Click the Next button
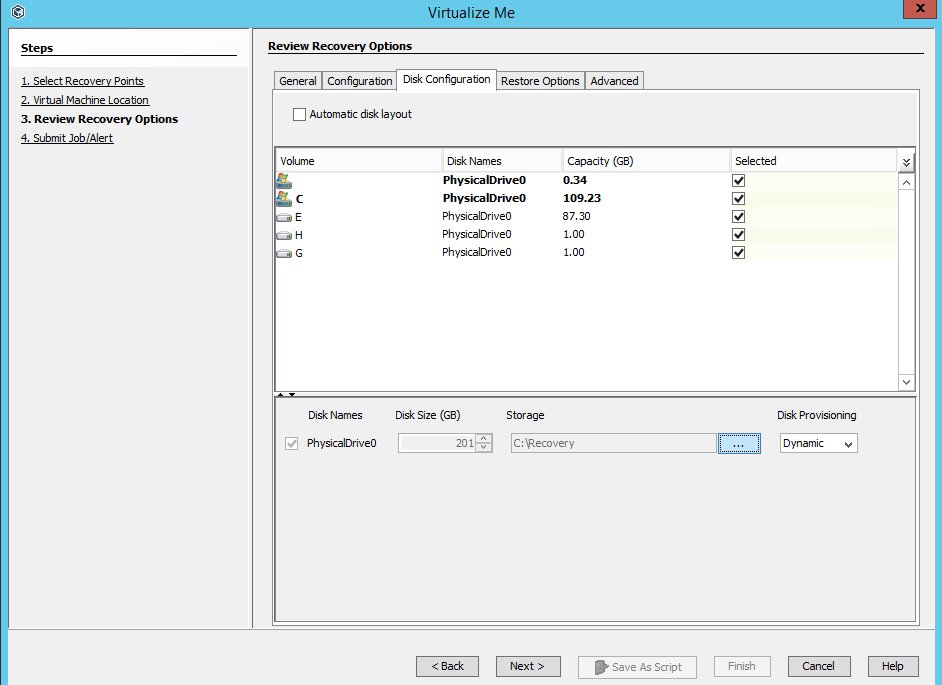 coord(528,666)
